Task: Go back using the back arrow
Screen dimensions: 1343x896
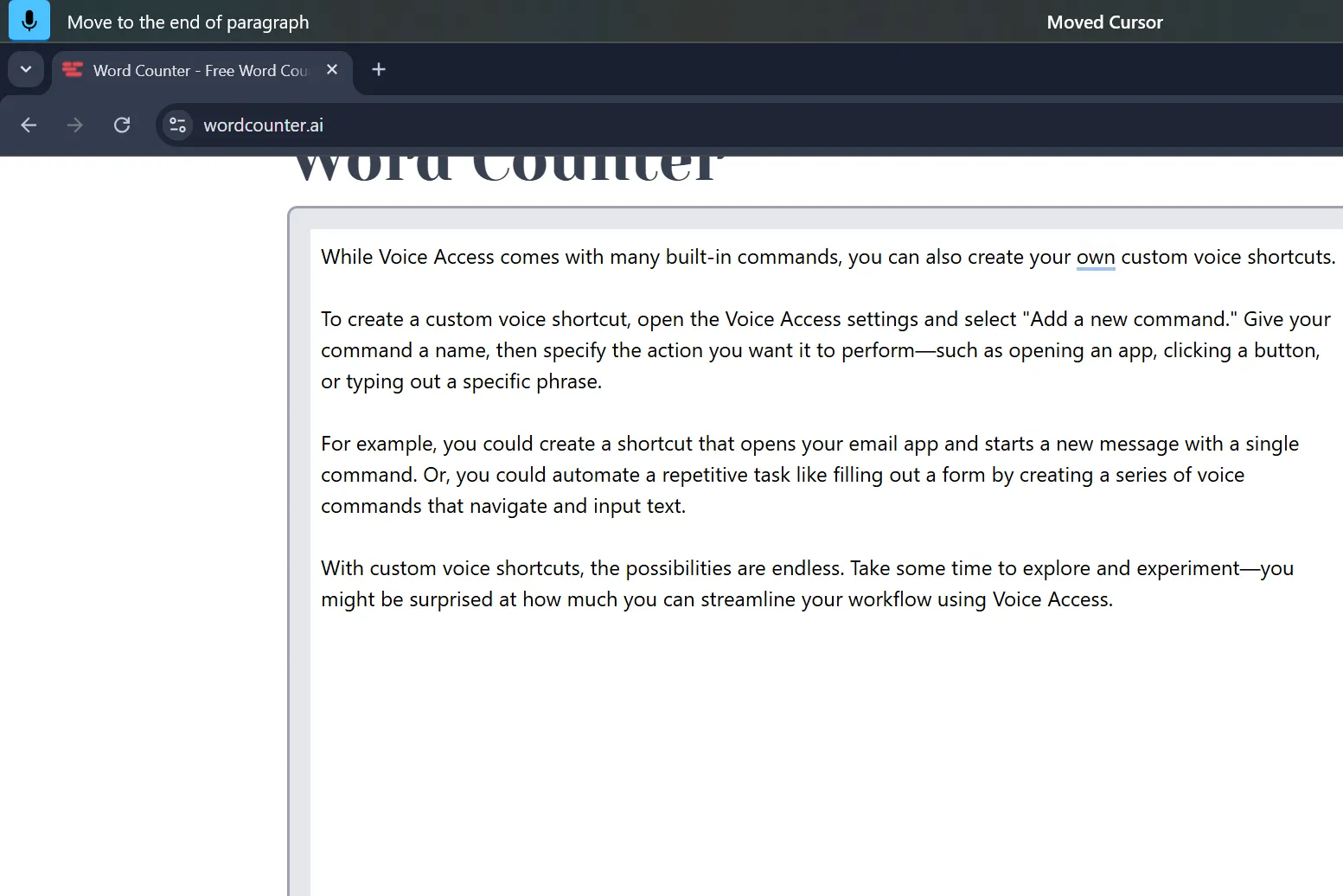Action: (x=29, y=125)
